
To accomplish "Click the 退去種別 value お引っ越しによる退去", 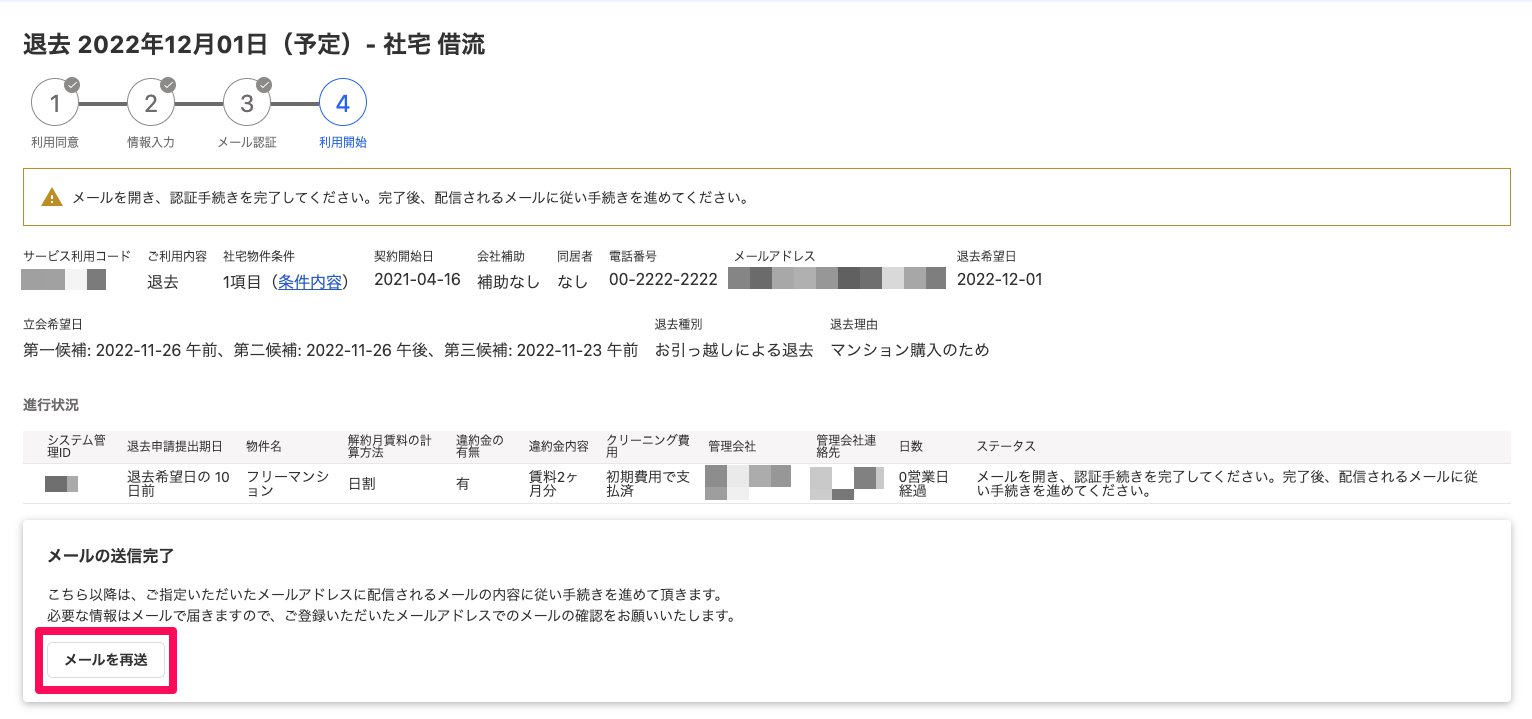I will (x=734, y=350).
